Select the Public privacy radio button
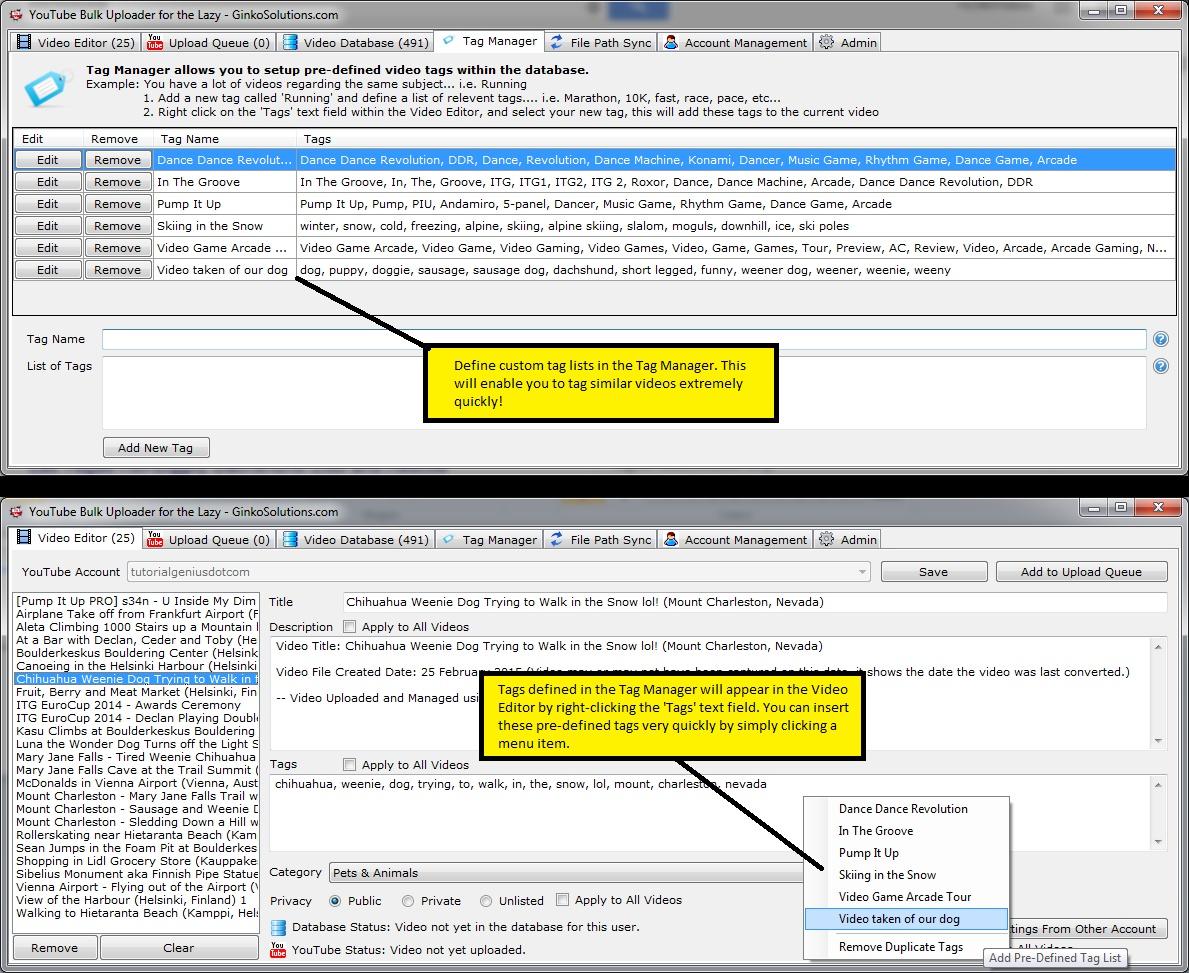The height and width of the screenshot is (973, 1189). 335,901
